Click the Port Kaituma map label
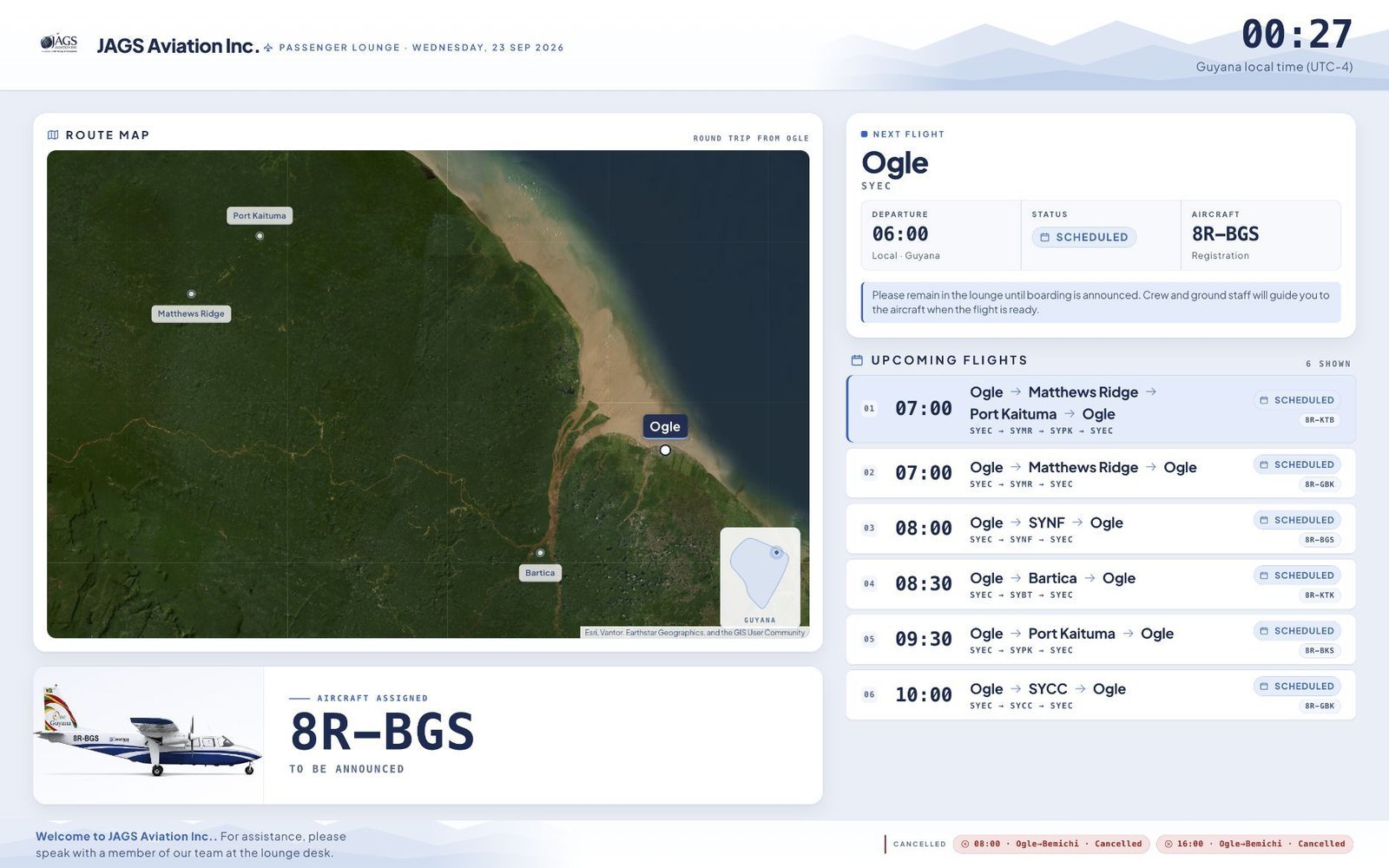 (x=260, y=215)
